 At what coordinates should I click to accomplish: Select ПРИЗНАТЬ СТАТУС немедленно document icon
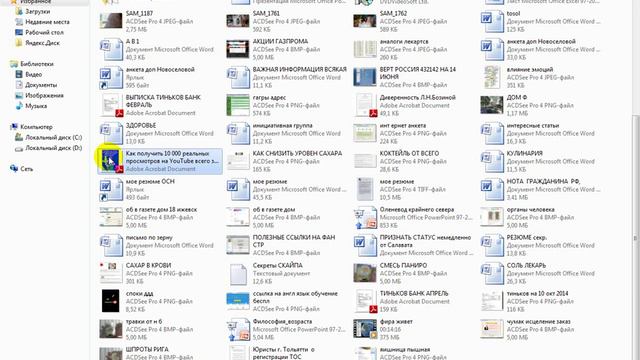(x=365, y=246)
